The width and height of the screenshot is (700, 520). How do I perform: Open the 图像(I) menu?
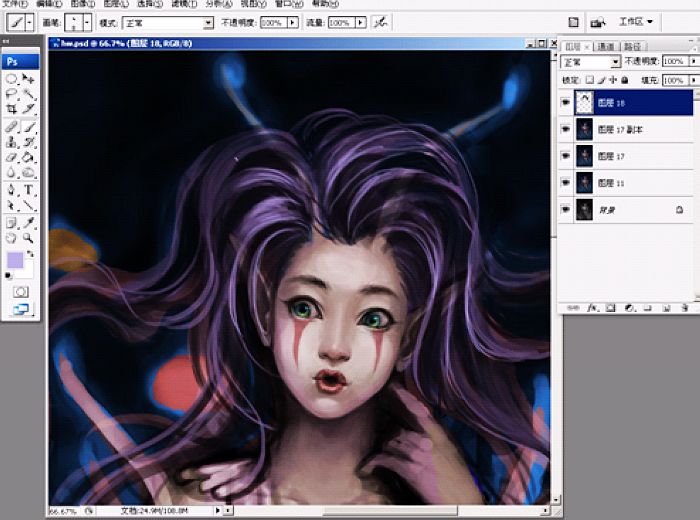point(83,4)
